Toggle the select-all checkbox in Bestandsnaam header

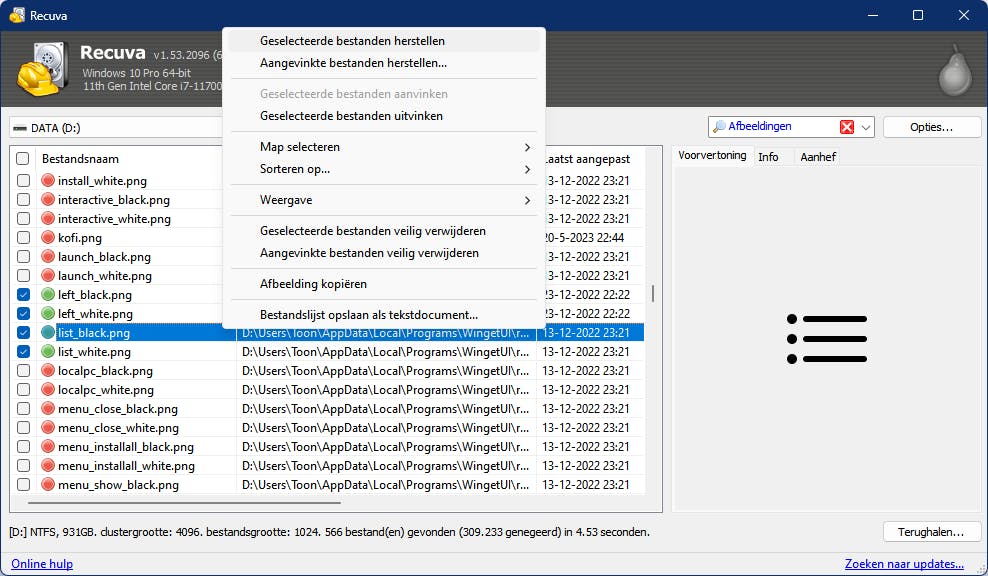pos(23,159)
